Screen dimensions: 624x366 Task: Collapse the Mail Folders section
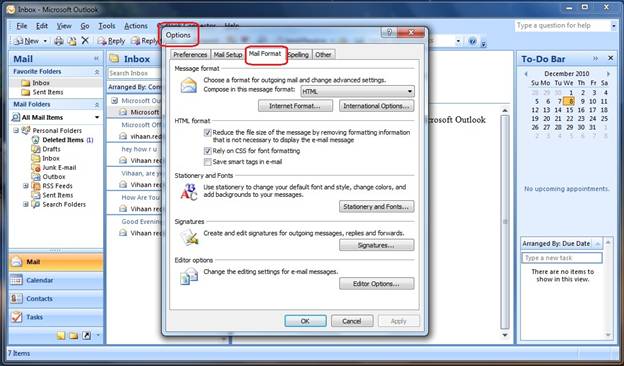coord(97,105)
